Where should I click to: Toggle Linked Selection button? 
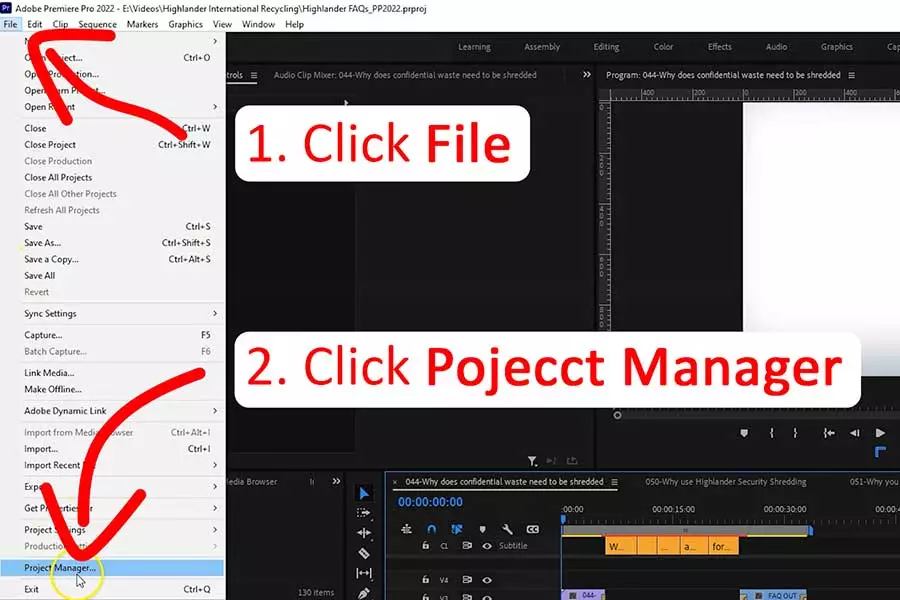tap(457, 529)
